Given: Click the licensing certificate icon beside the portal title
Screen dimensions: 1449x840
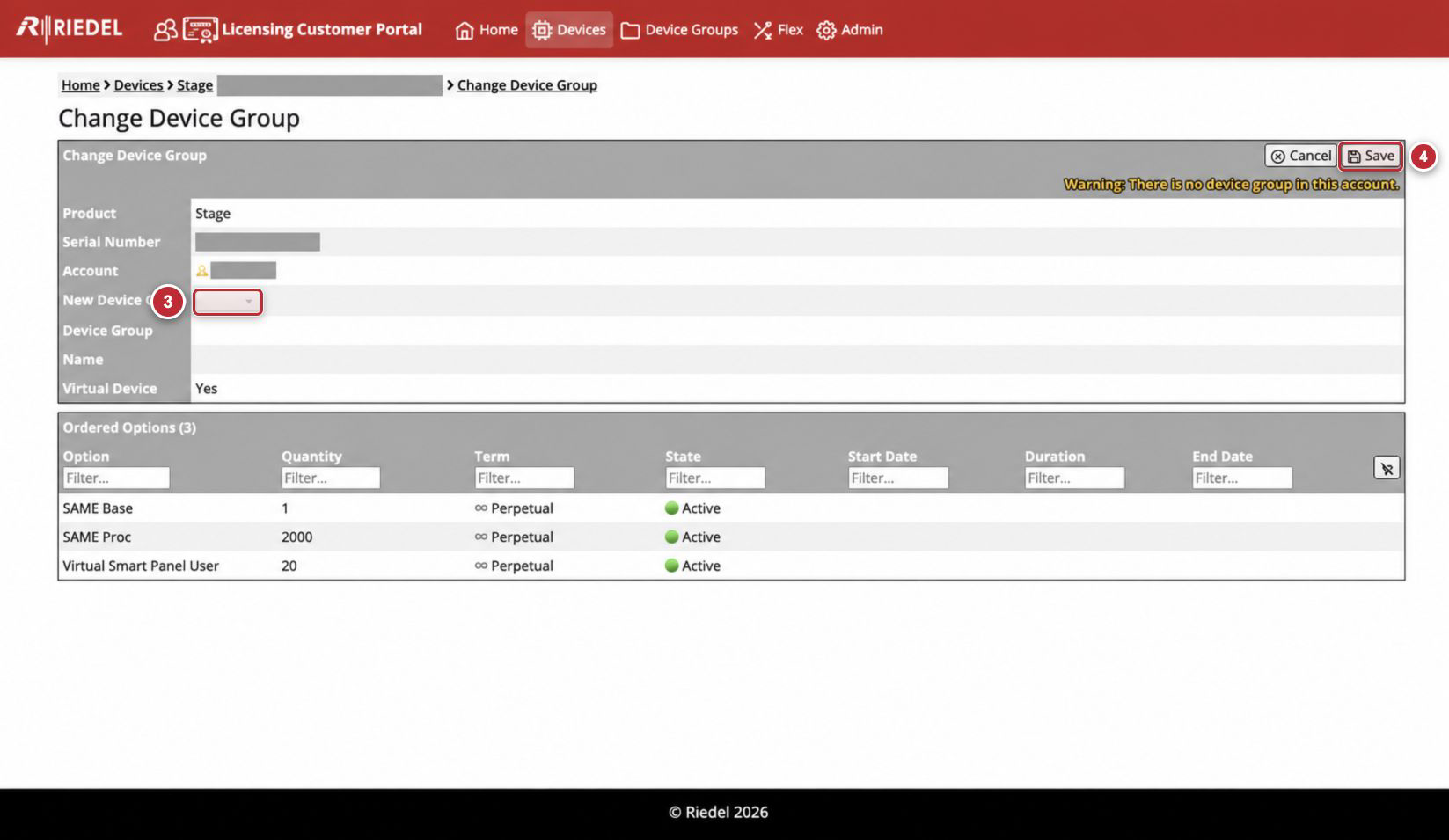Looking at the screenshot, I should 200,30.
